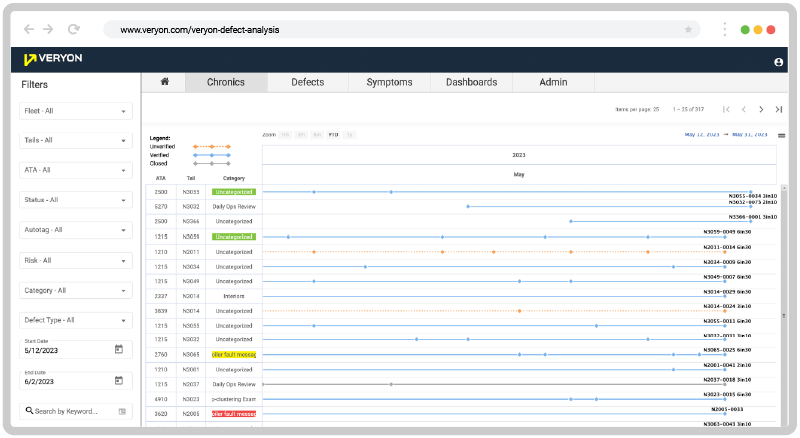Bookmark page with the star icon
This screenshot has height=438, width=800.
(x=688, y=30)
